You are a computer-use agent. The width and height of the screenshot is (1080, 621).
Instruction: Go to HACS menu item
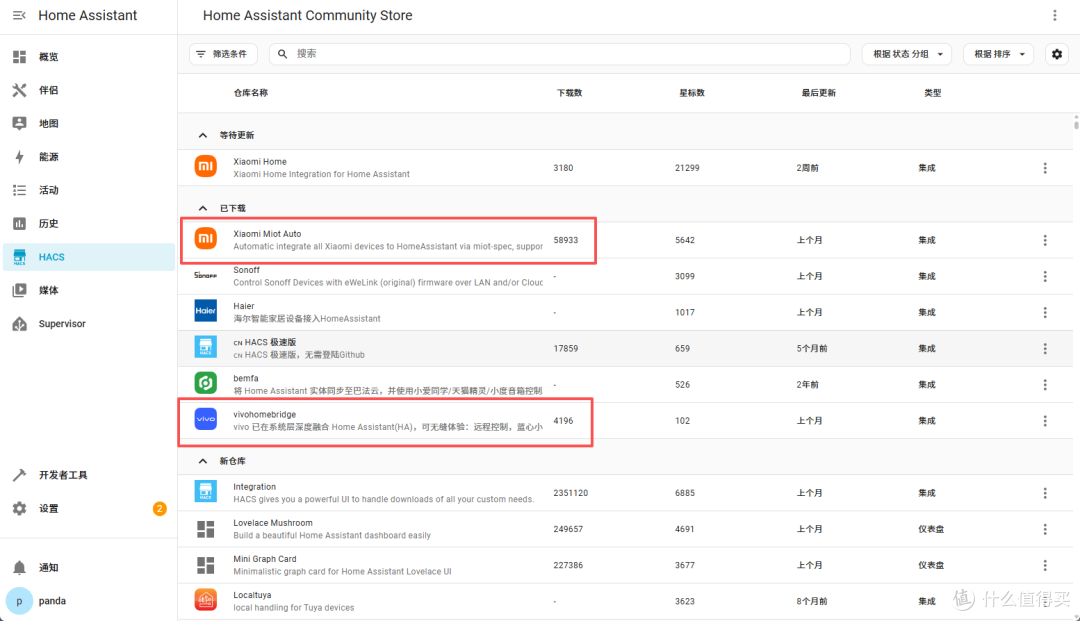pos(89,257)
